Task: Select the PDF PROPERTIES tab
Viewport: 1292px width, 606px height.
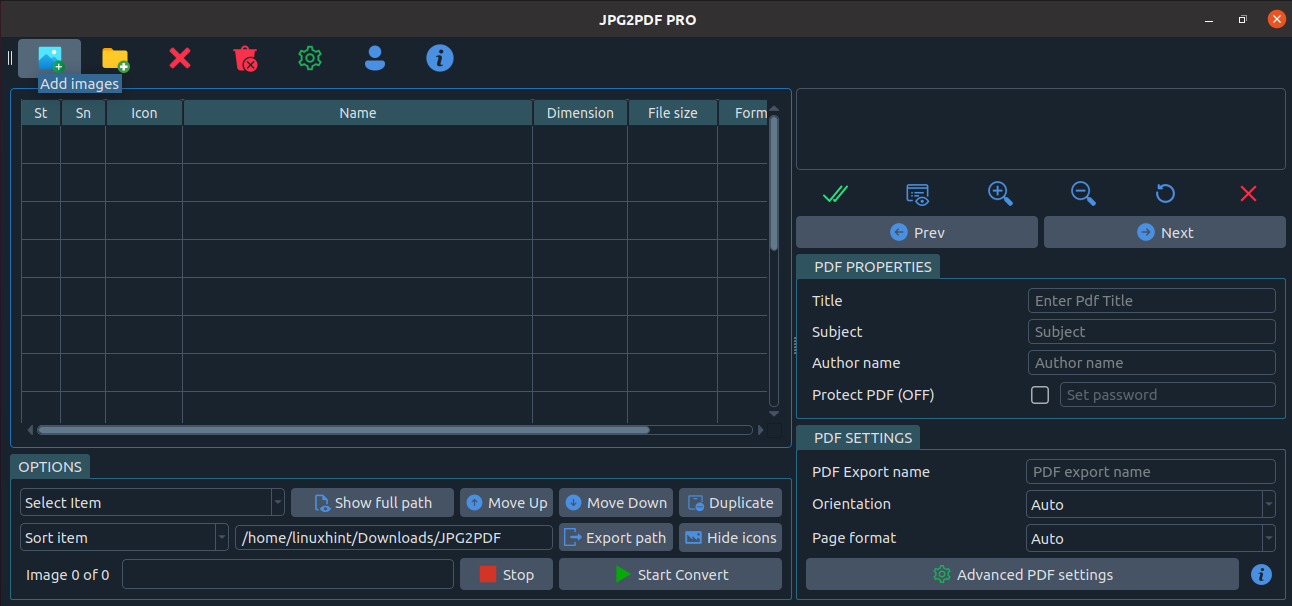Action: pyautogui.click(x=869, y=267)
